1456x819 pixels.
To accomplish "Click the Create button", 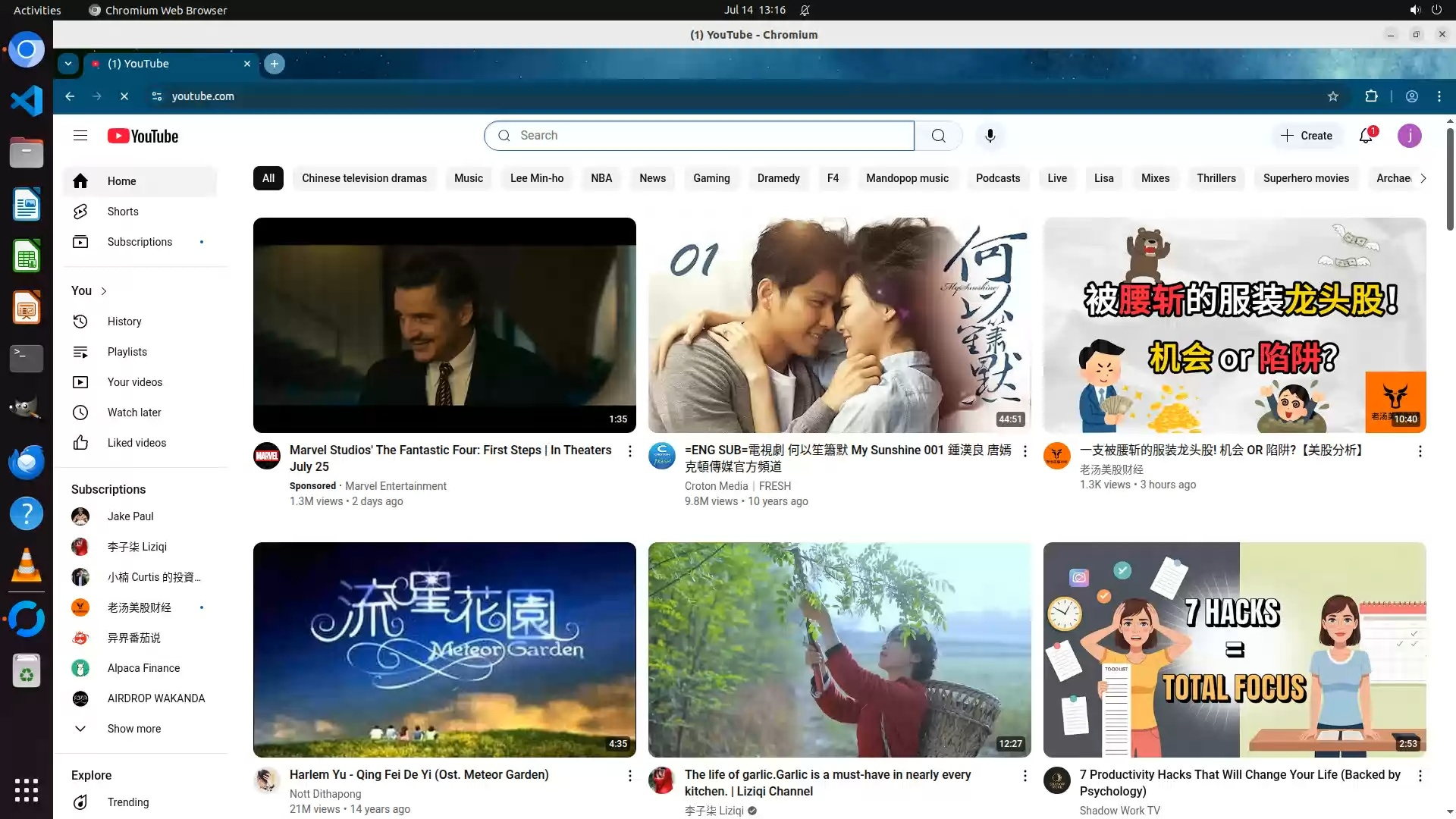I will [x=1306, y=136].
